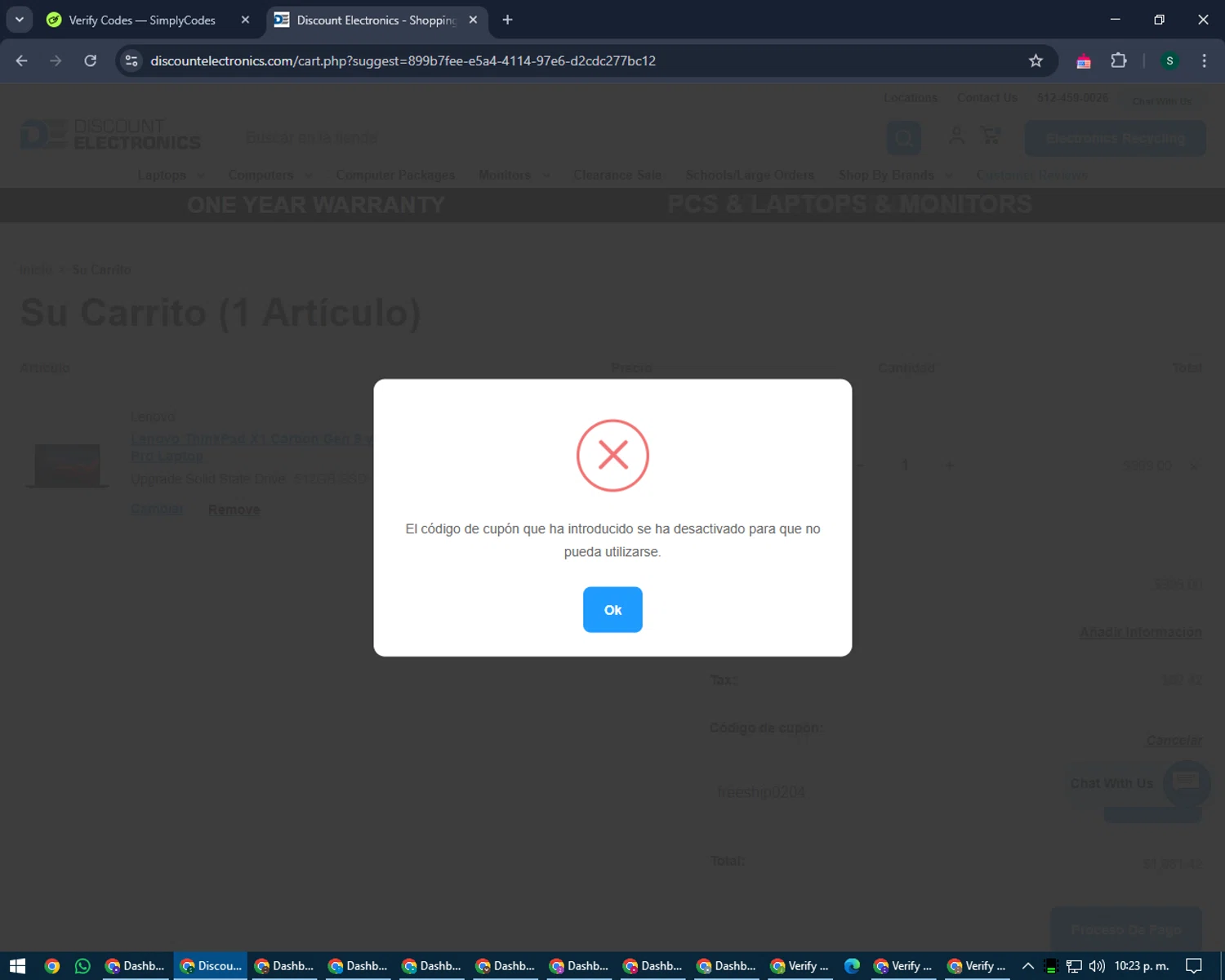Screen dimensions: 1225x980
Task: Open the volume control in tray
Action: (x=1097, y=966)
